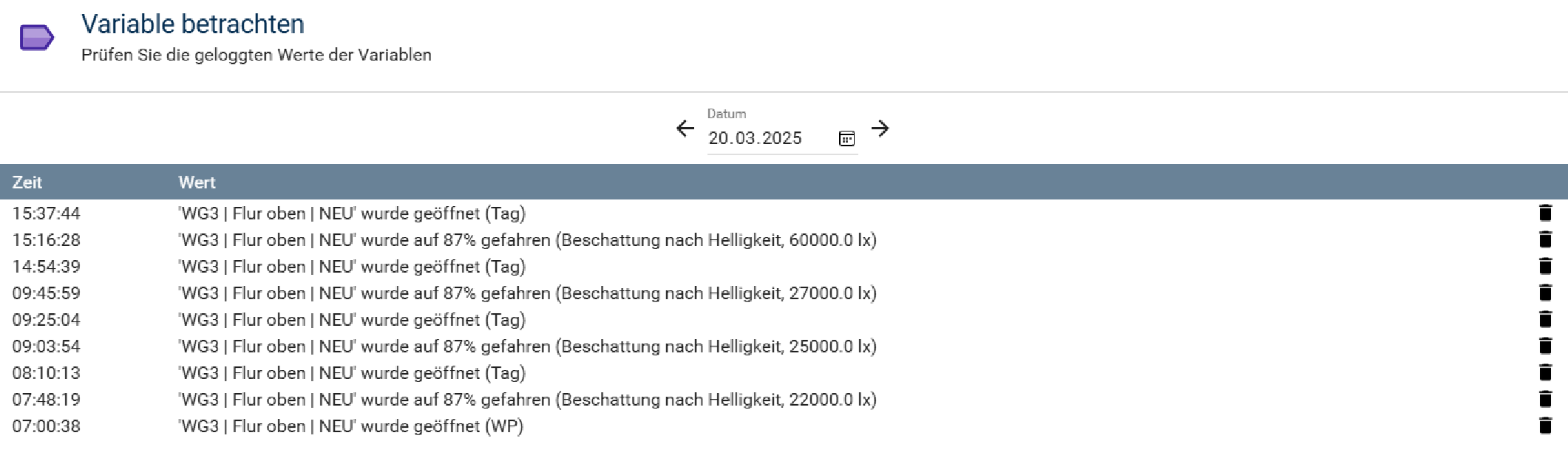Go to the next day
The width and height of the screenshot is (1568, 461).
(x=880, y=129)
